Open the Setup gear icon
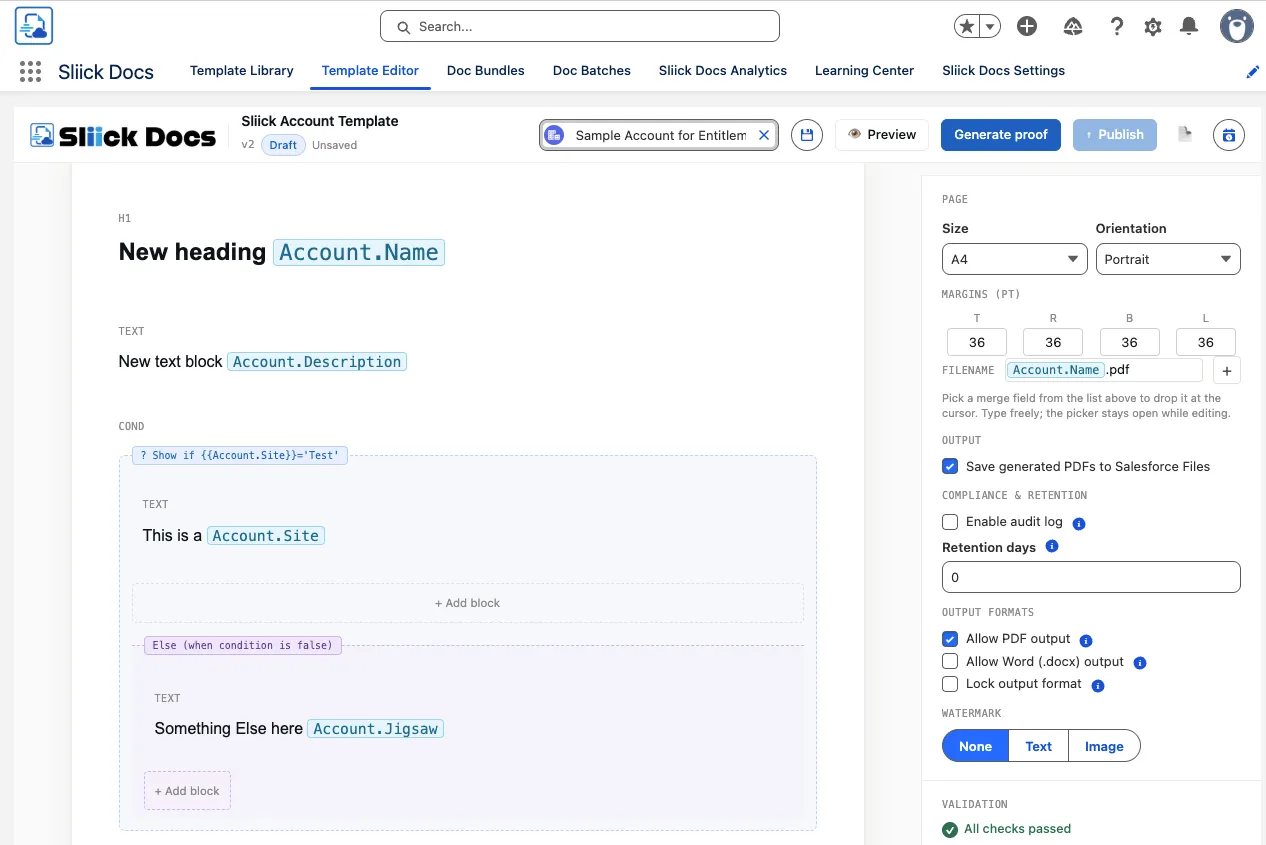Viewport: 1266px width, 845px height. (1153, 27)
